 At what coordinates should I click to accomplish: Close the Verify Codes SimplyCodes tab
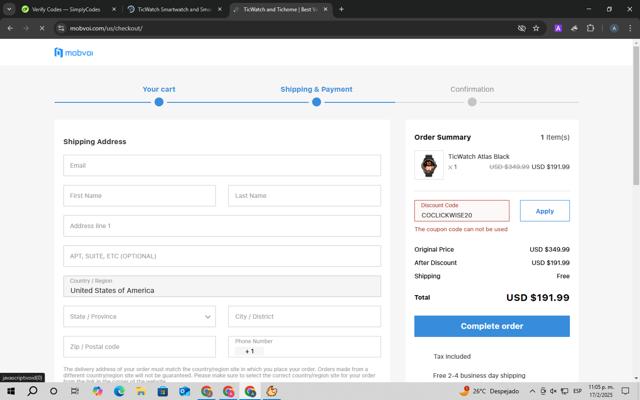point(114,9)
